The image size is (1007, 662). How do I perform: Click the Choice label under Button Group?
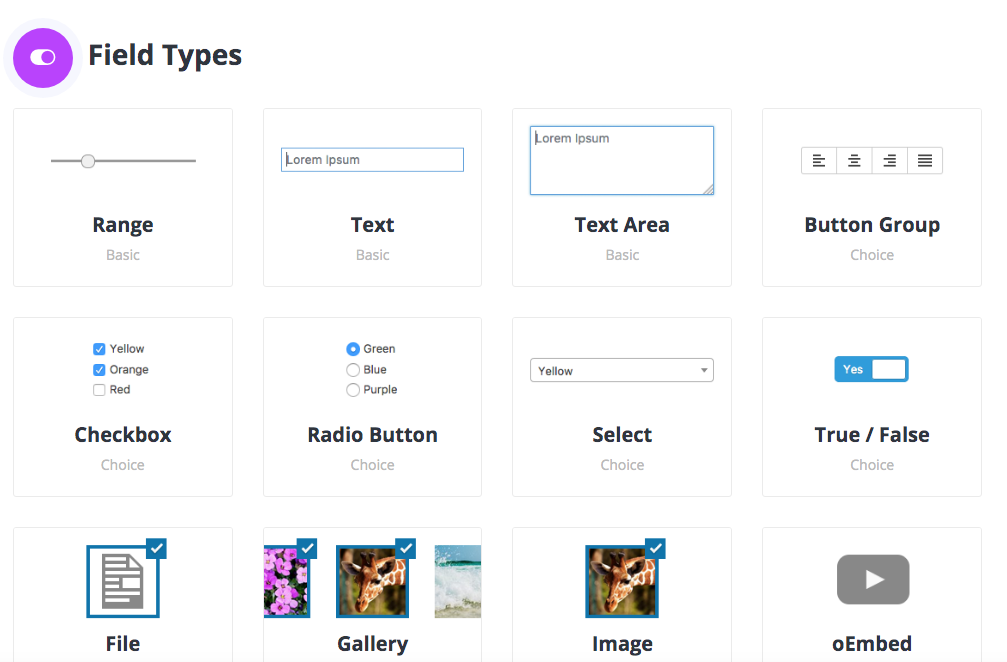pyautogui.click(x=872, y=255)
